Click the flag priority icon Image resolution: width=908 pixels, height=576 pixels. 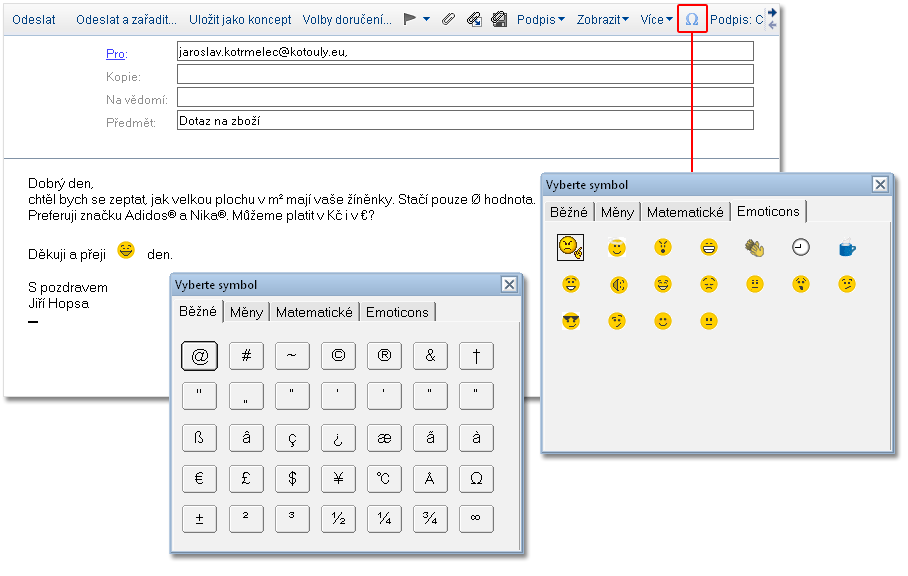[x=410, y=19]
